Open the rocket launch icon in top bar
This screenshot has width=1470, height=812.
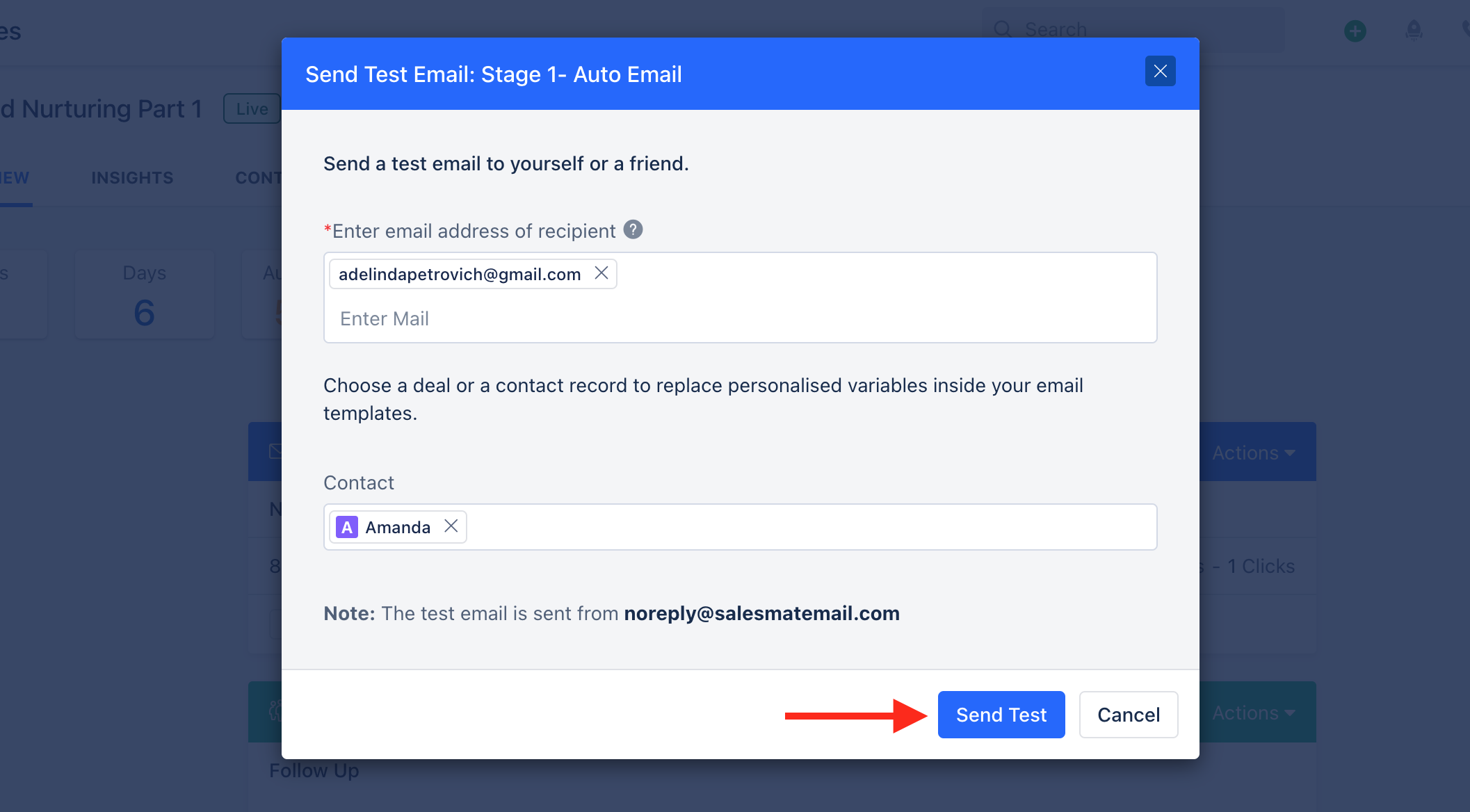click(x=1413, y=31)
